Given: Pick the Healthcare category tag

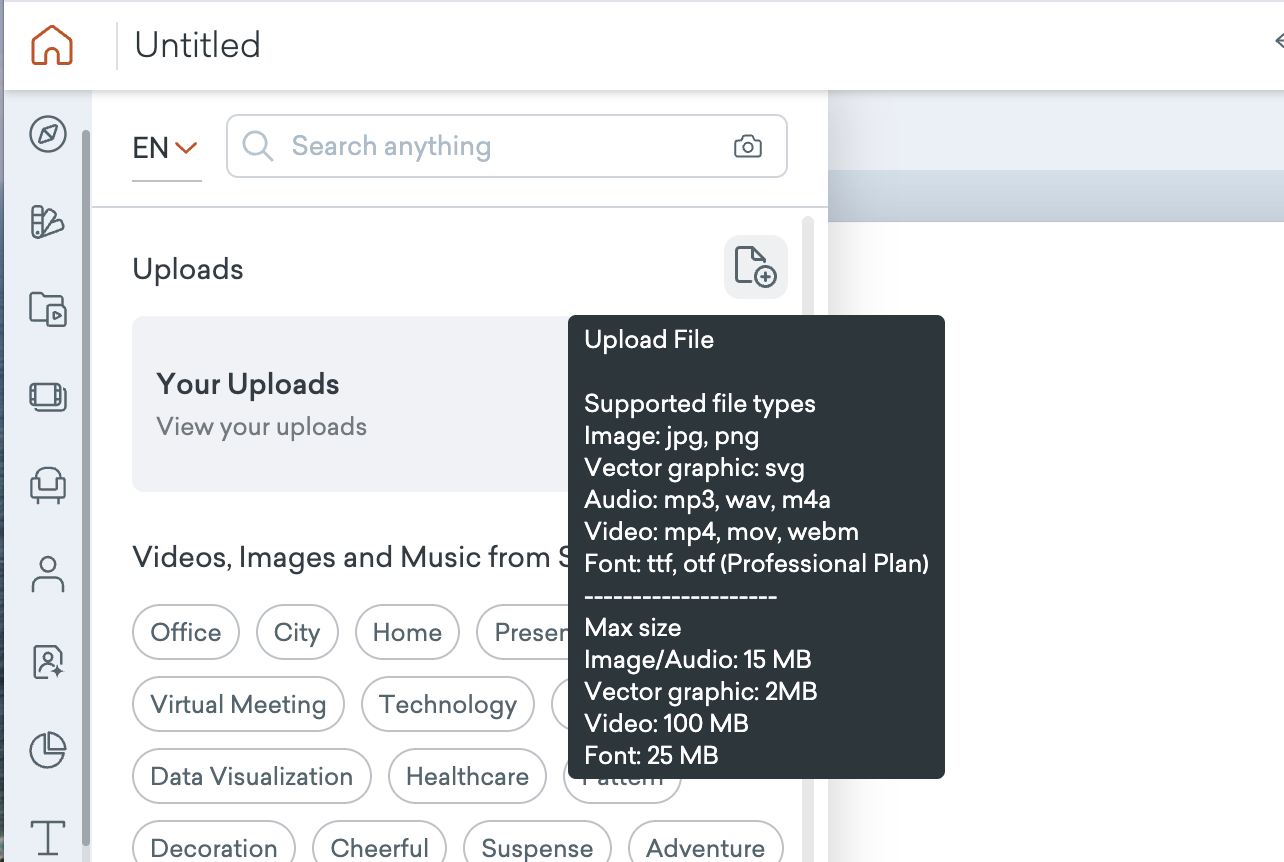Looking at the screenshot, I should pos(467,776).
